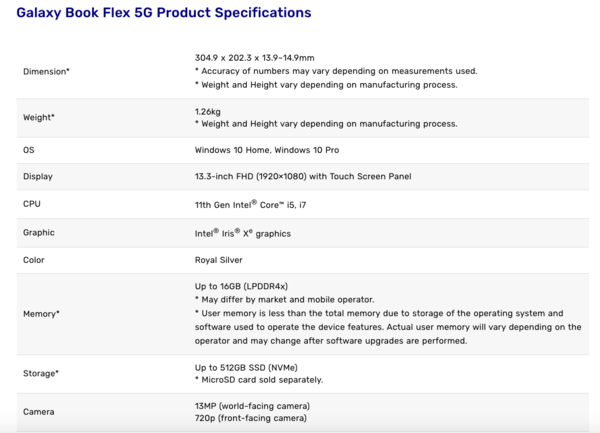This screenshot has width=600, height=433.
Task: Click the Galaxy Book Flex 5G Product Specifications heading
Action: (164, 13)
